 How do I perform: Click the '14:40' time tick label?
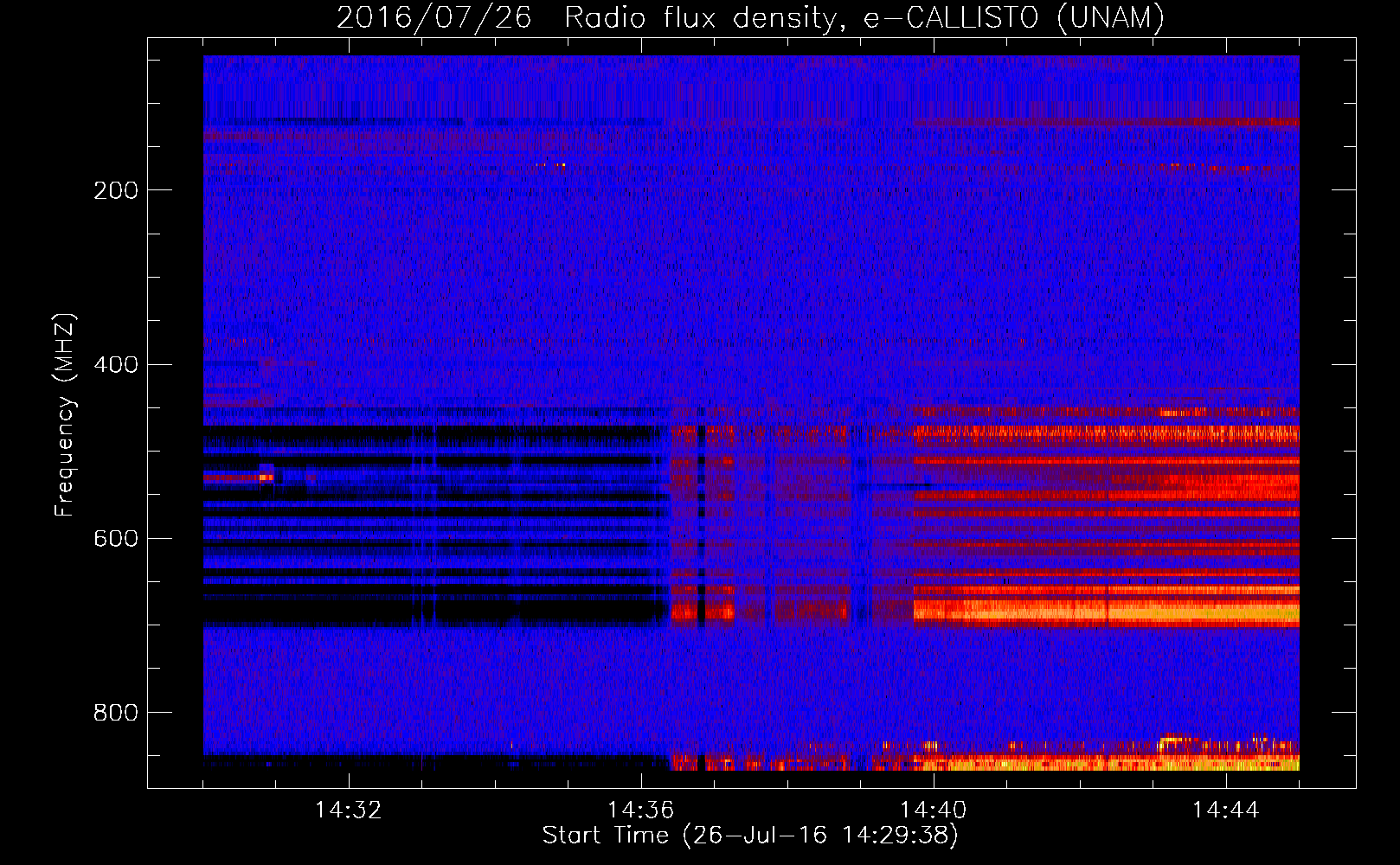(934, 811)
